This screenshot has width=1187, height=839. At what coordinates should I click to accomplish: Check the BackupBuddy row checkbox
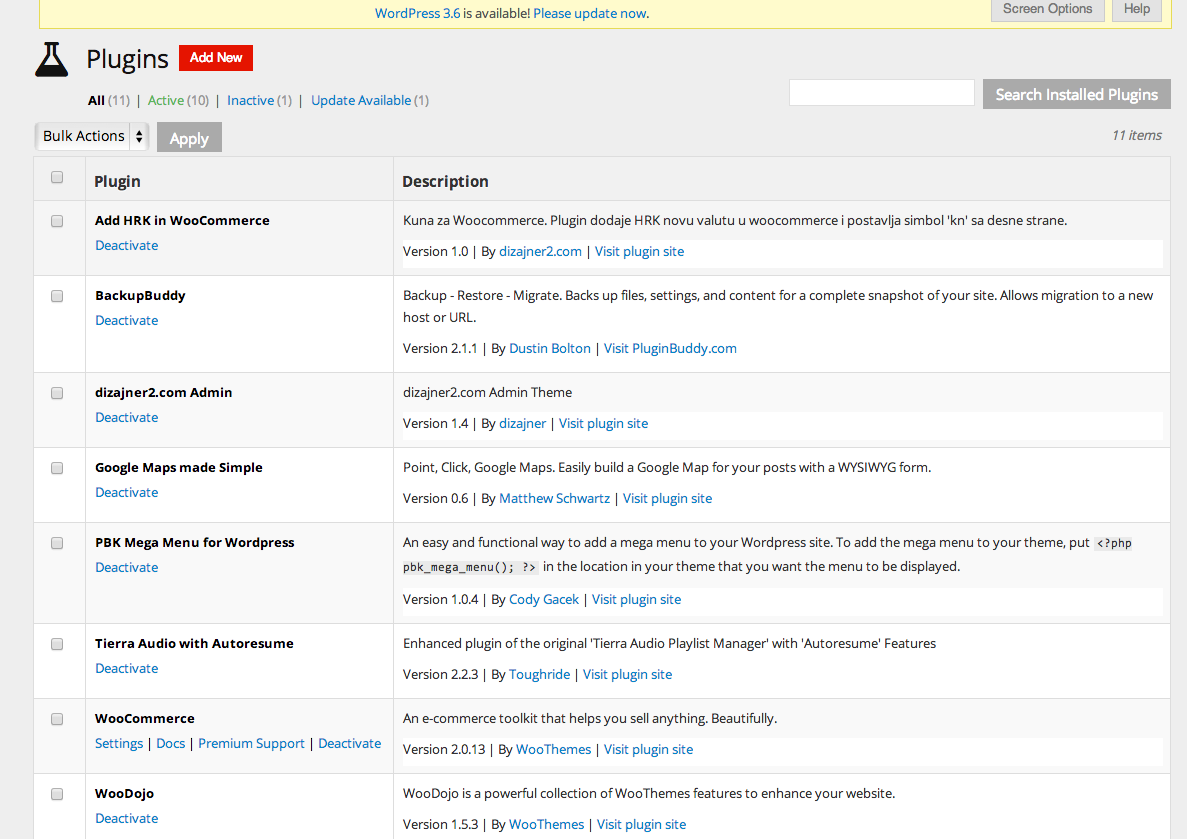point(57,296)
